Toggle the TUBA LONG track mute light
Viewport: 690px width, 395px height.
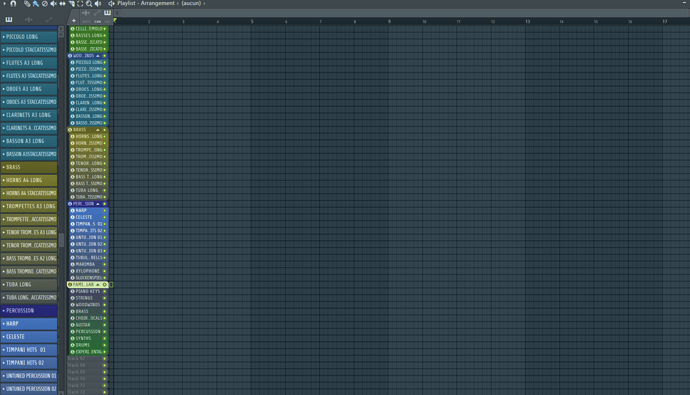[105, 190]
